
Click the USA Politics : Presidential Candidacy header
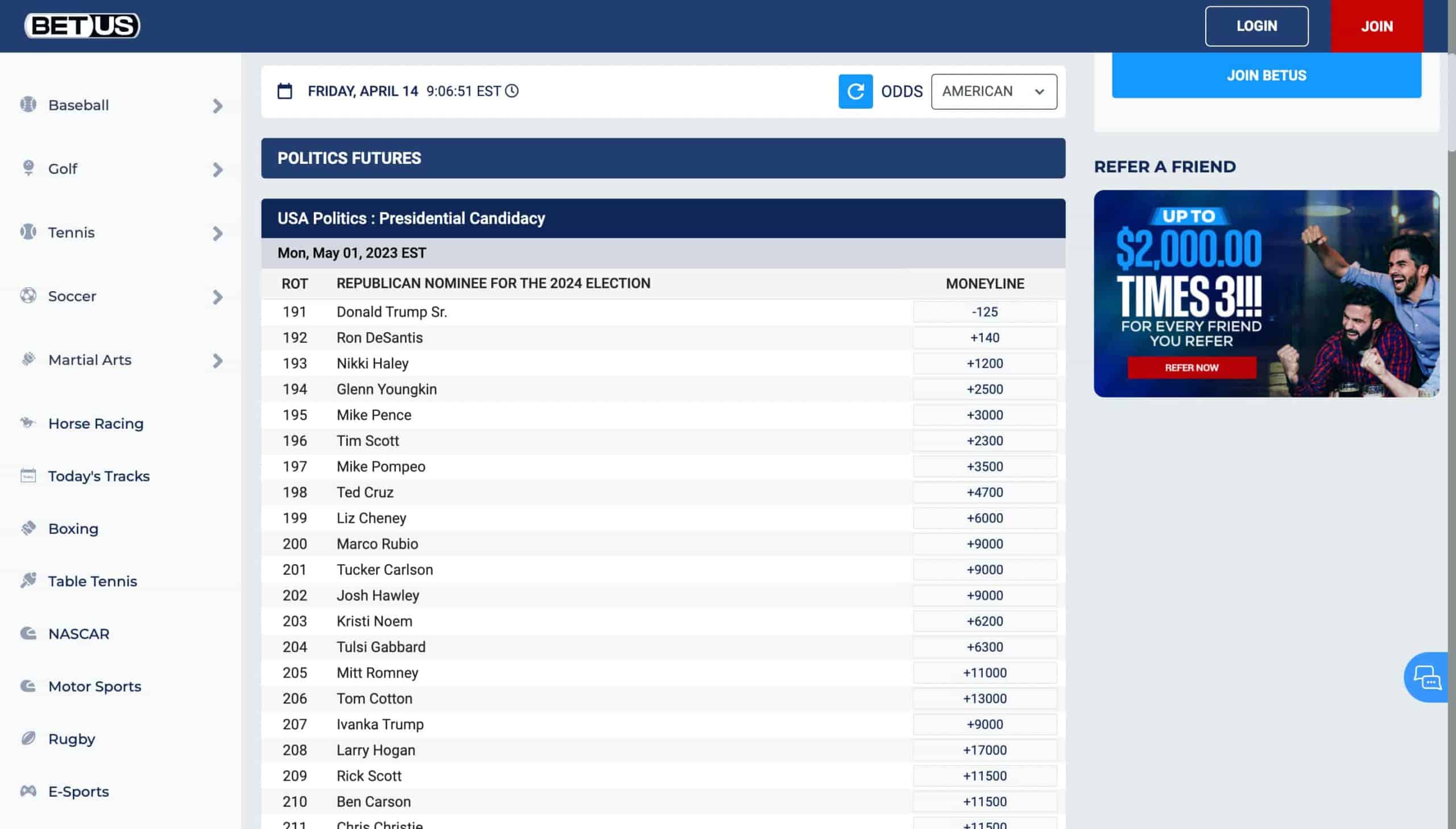point(663,218)
